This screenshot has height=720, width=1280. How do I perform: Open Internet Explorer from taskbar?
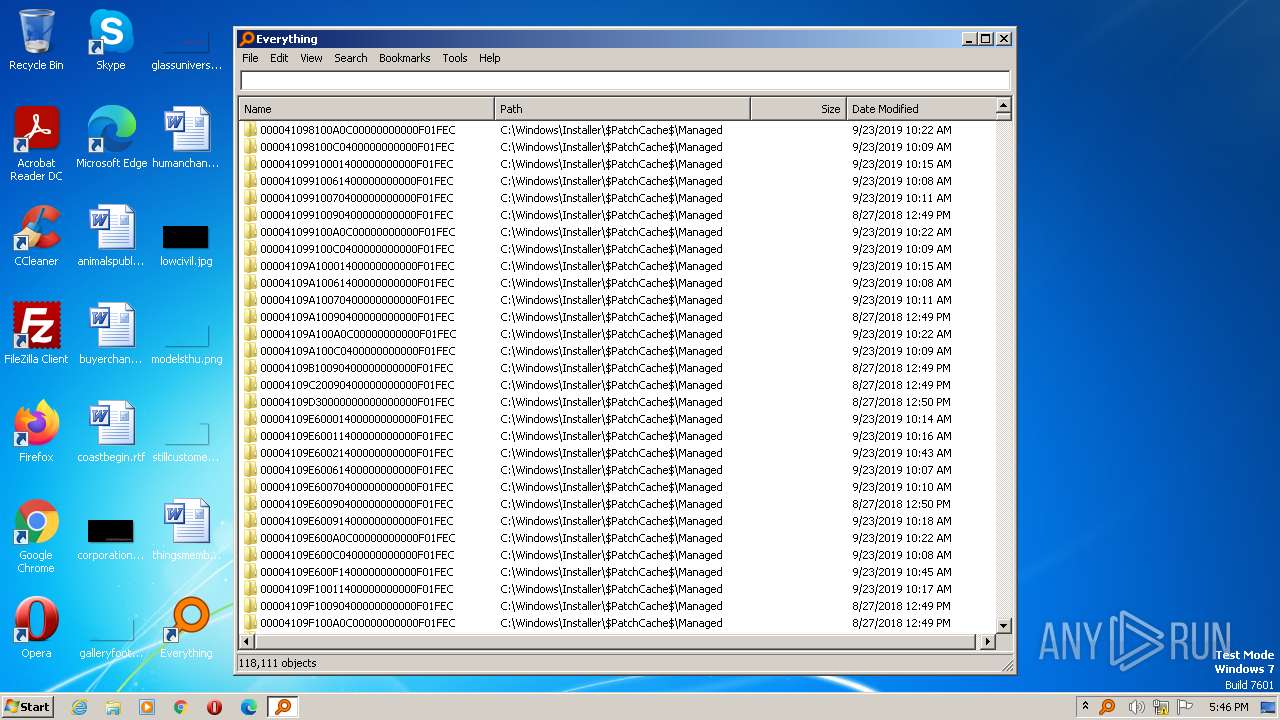pyautogui.click(x=79, y=707)
